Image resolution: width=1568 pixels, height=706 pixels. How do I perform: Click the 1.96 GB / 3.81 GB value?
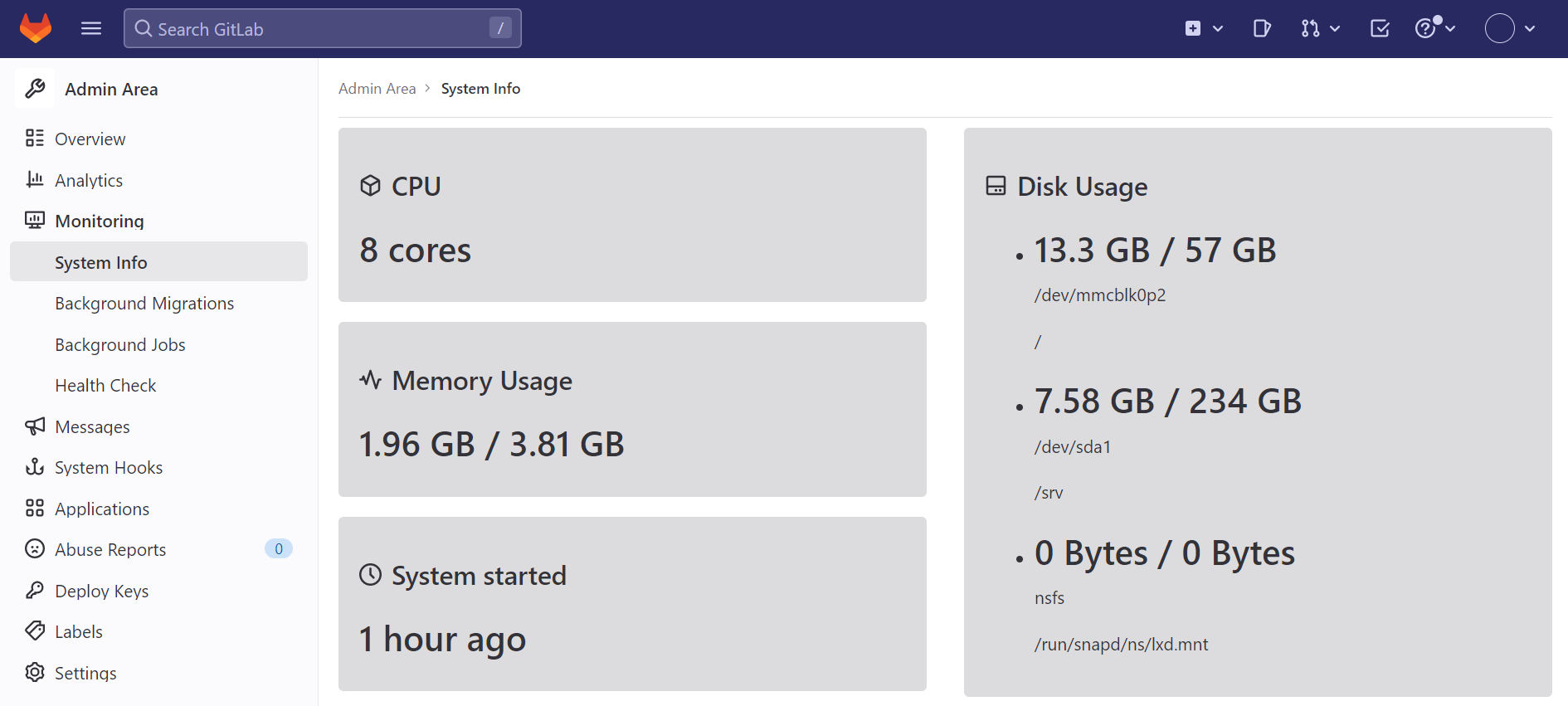[491, 444]
